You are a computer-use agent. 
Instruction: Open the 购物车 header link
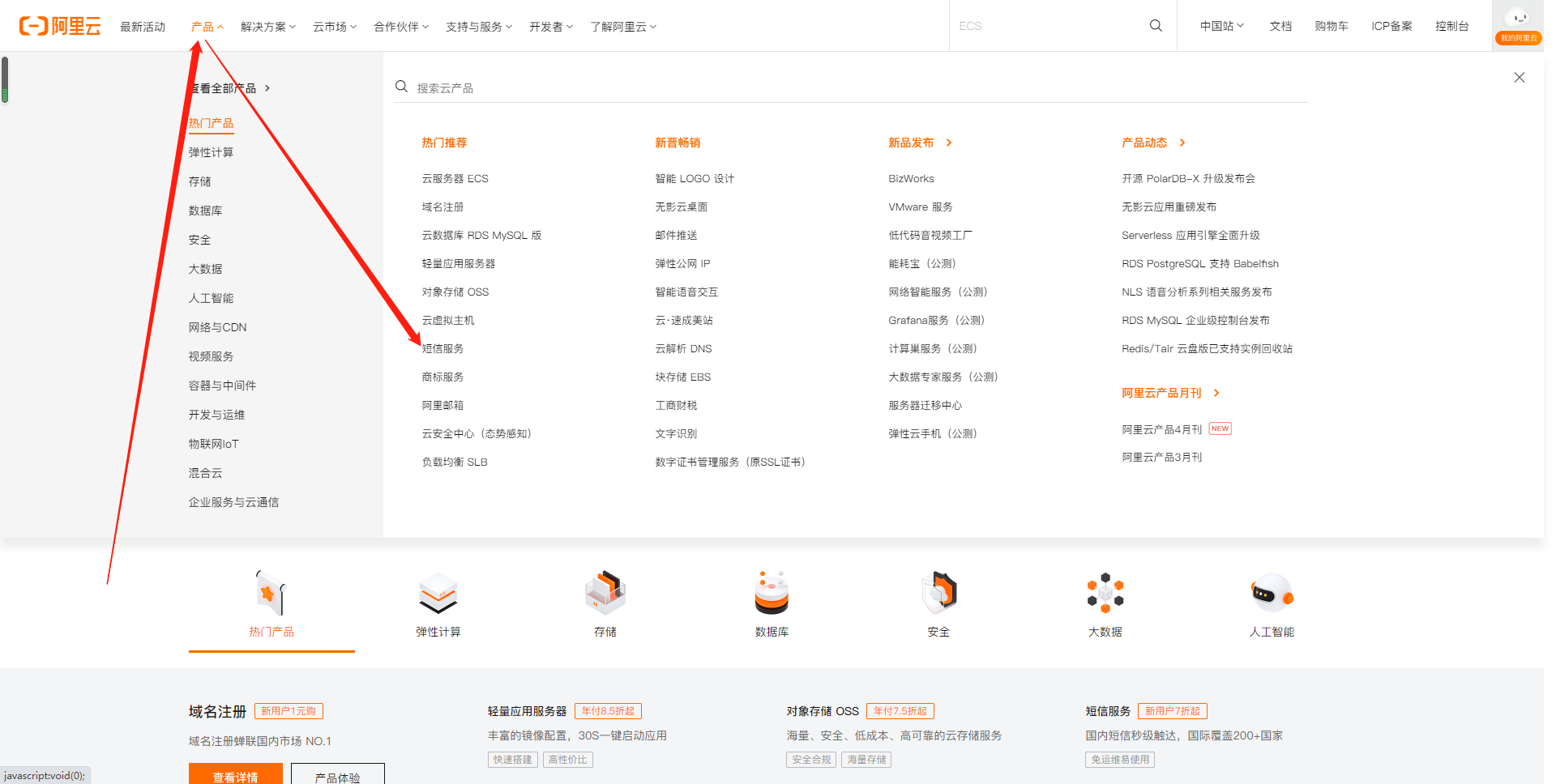point(1332,26)
